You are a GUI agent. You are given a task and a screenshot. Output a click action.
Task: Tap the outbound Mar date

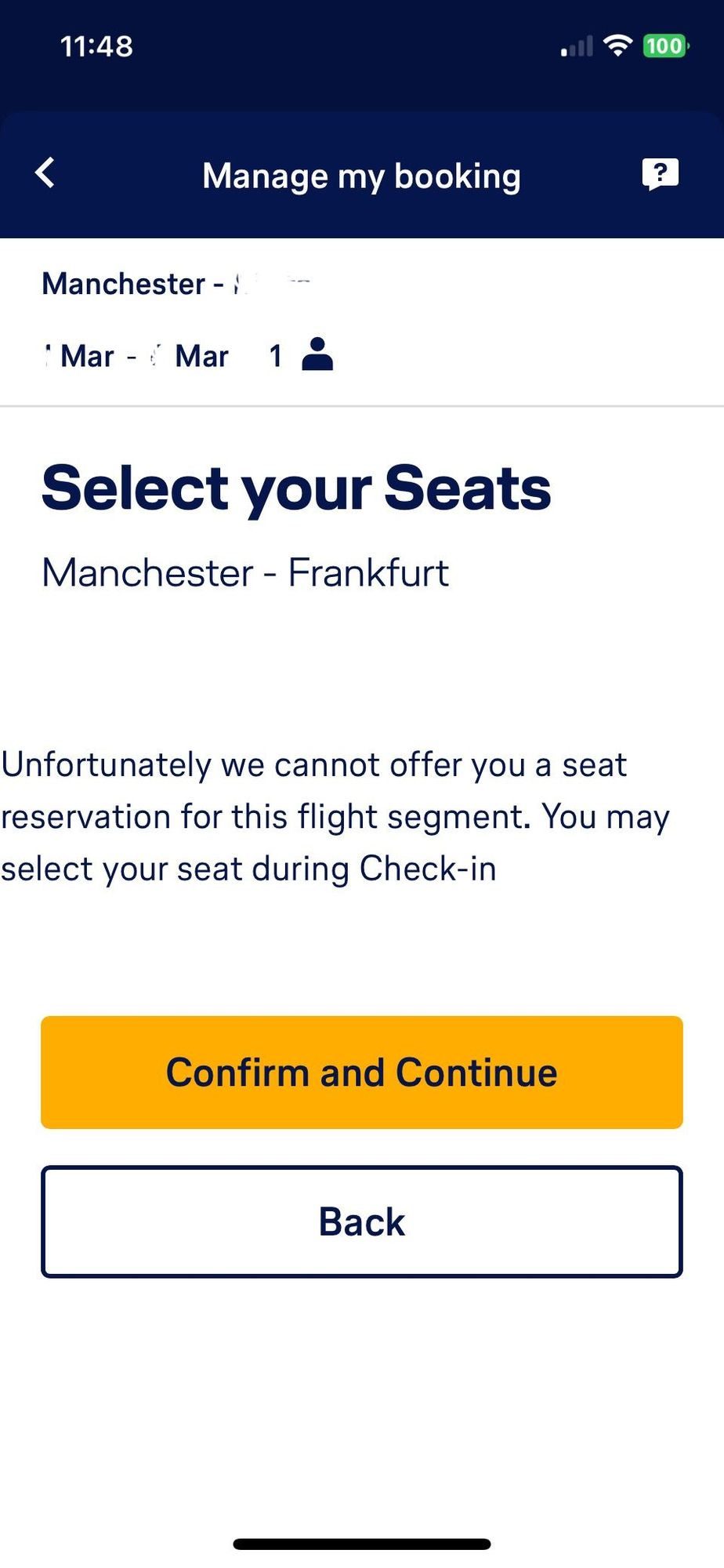coord(80,356)
